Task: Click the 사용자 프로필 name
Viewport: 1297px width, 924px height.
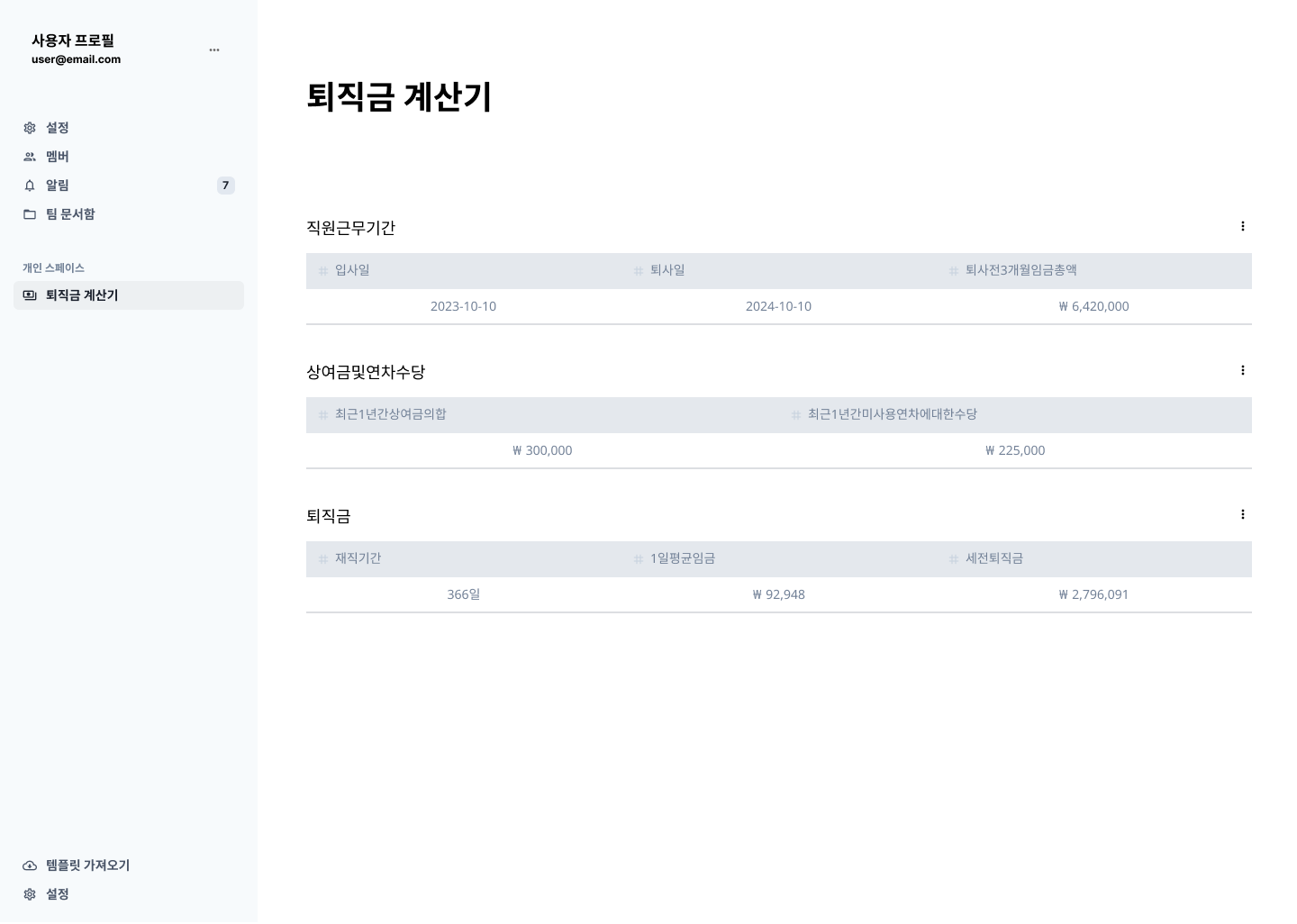Action: coord(73,41)
